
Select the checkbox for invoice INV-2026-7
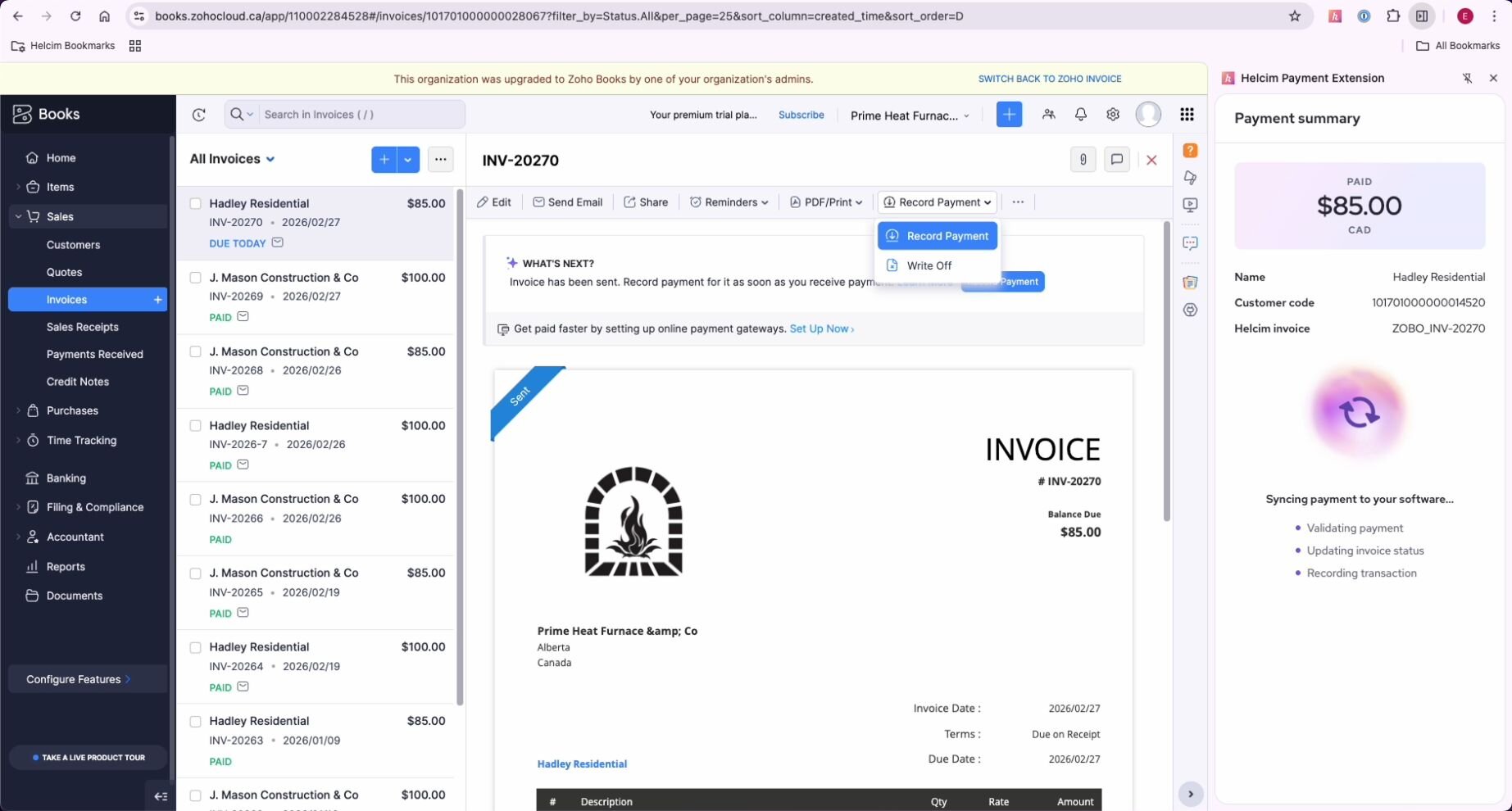click(195, 426)
